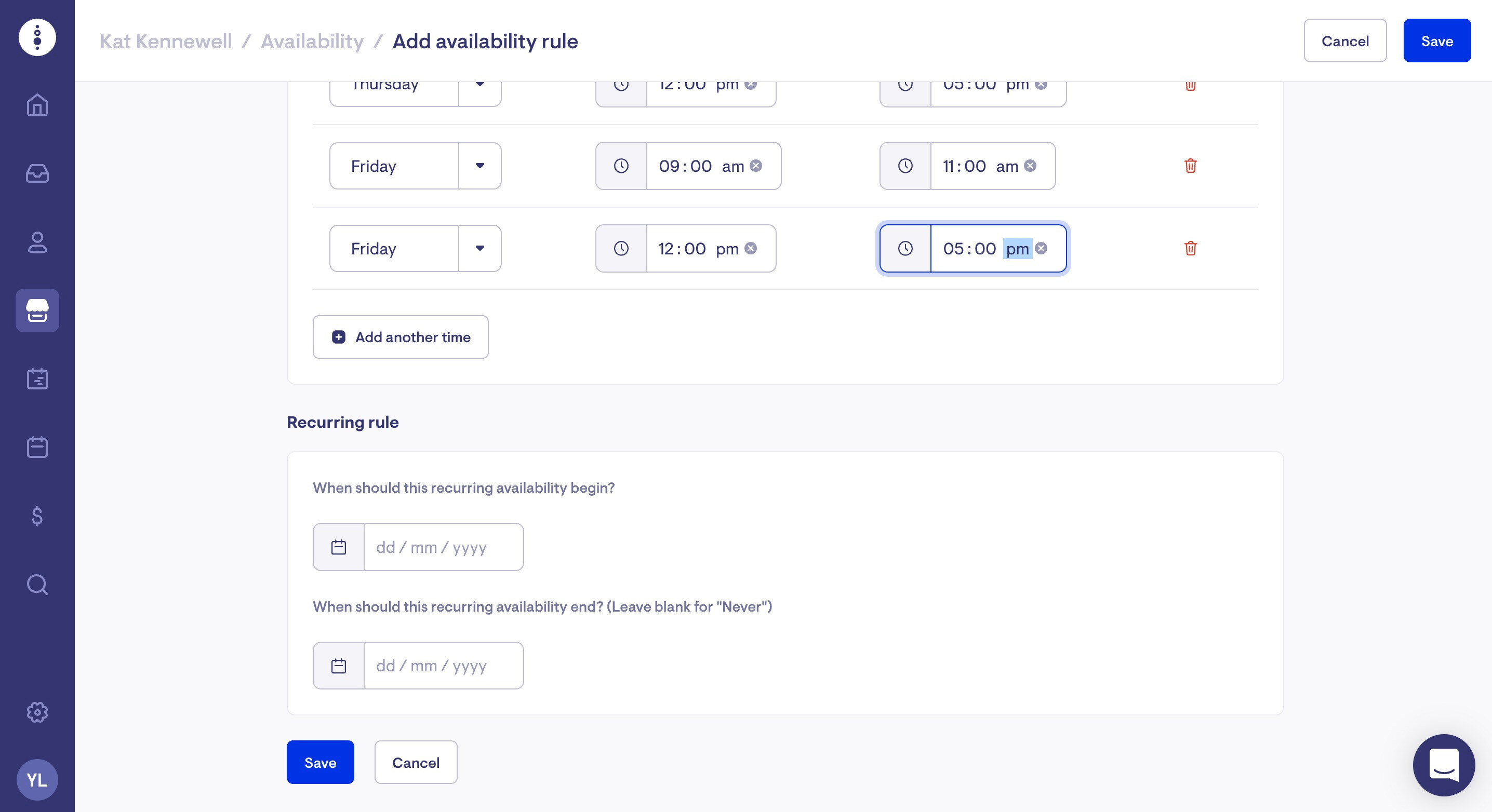Clear the 11:00 am end time
The width and height of the screenshot is (1492, 812).
[x=1030, y=166]
